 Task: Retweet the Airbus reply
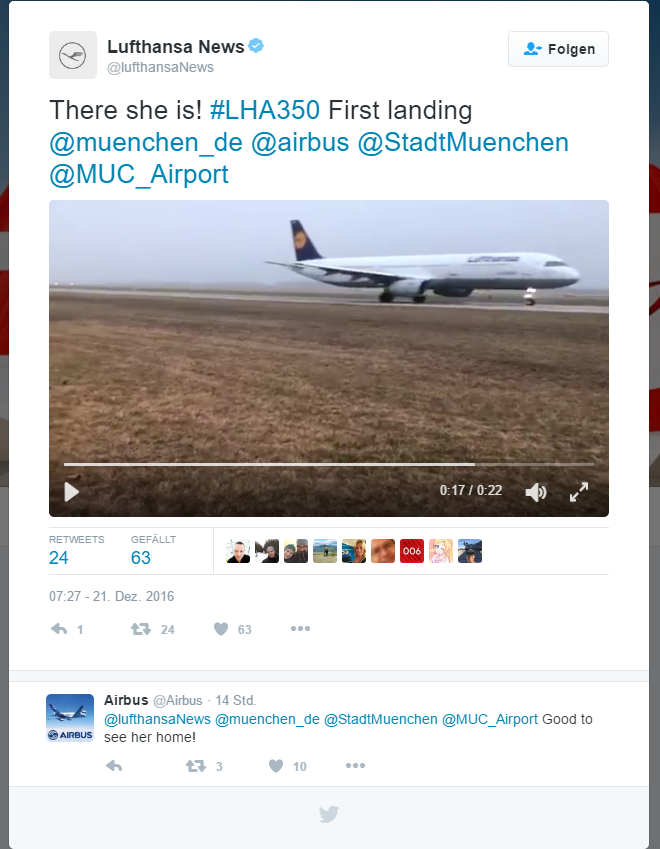point(195,766)
